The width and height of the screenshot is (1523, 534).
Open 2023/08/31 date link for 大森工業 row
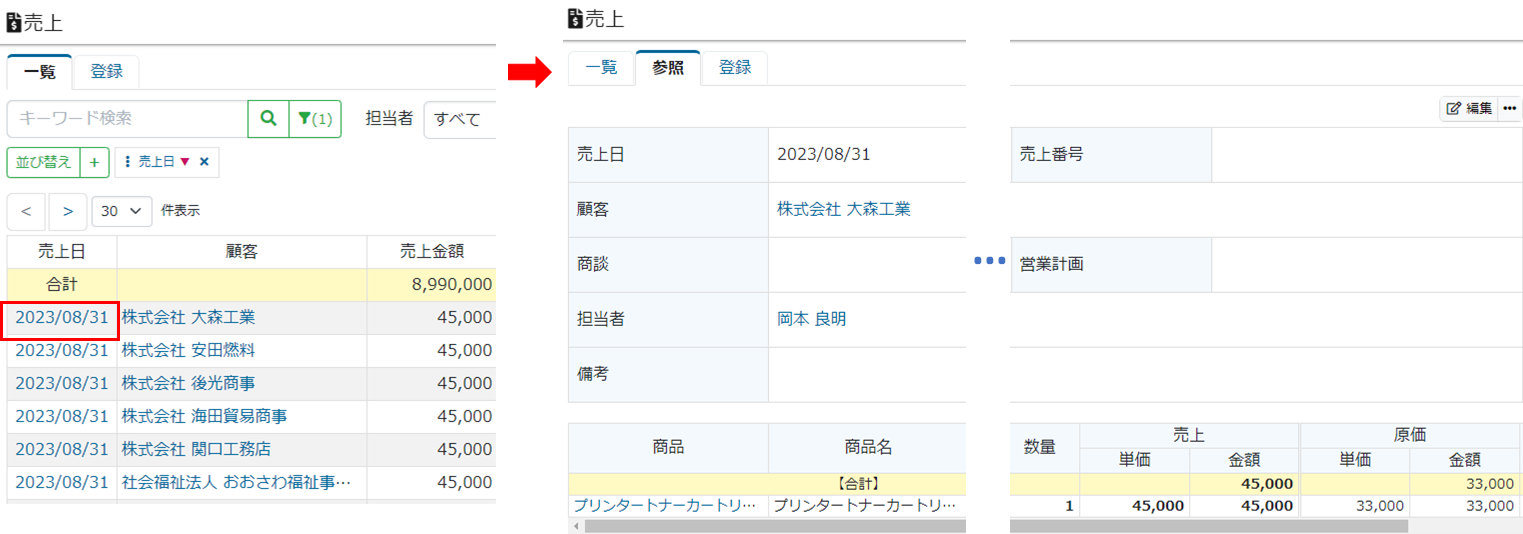click(61, 317)
